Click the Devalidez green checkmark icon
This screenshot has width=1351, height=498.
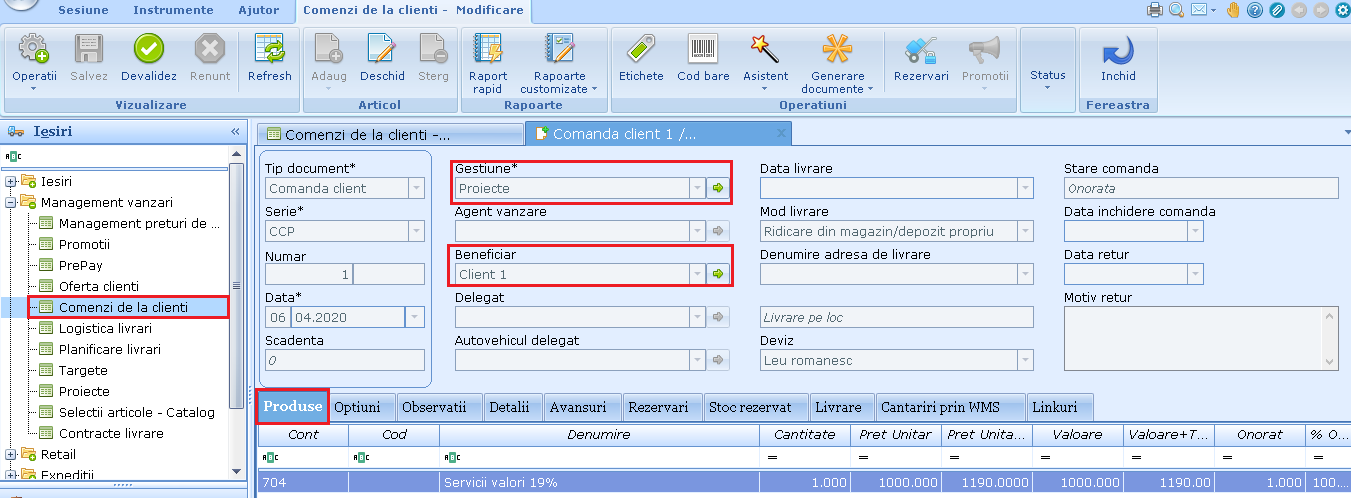(149, 49)
